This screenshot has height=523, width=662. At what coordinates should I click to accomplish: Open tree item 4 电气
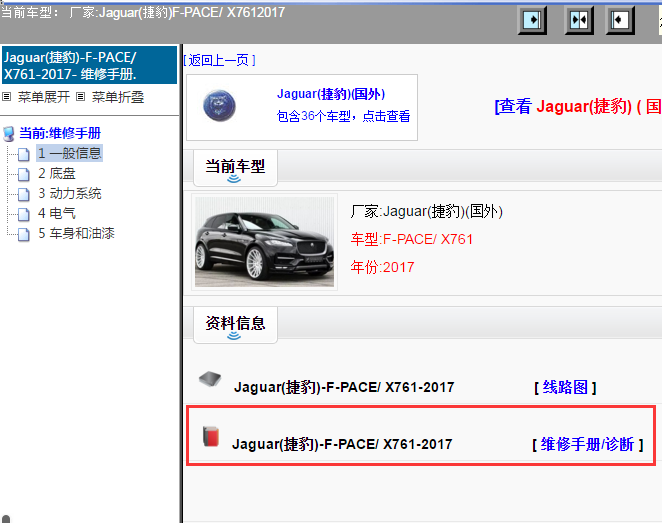(57, 213)
